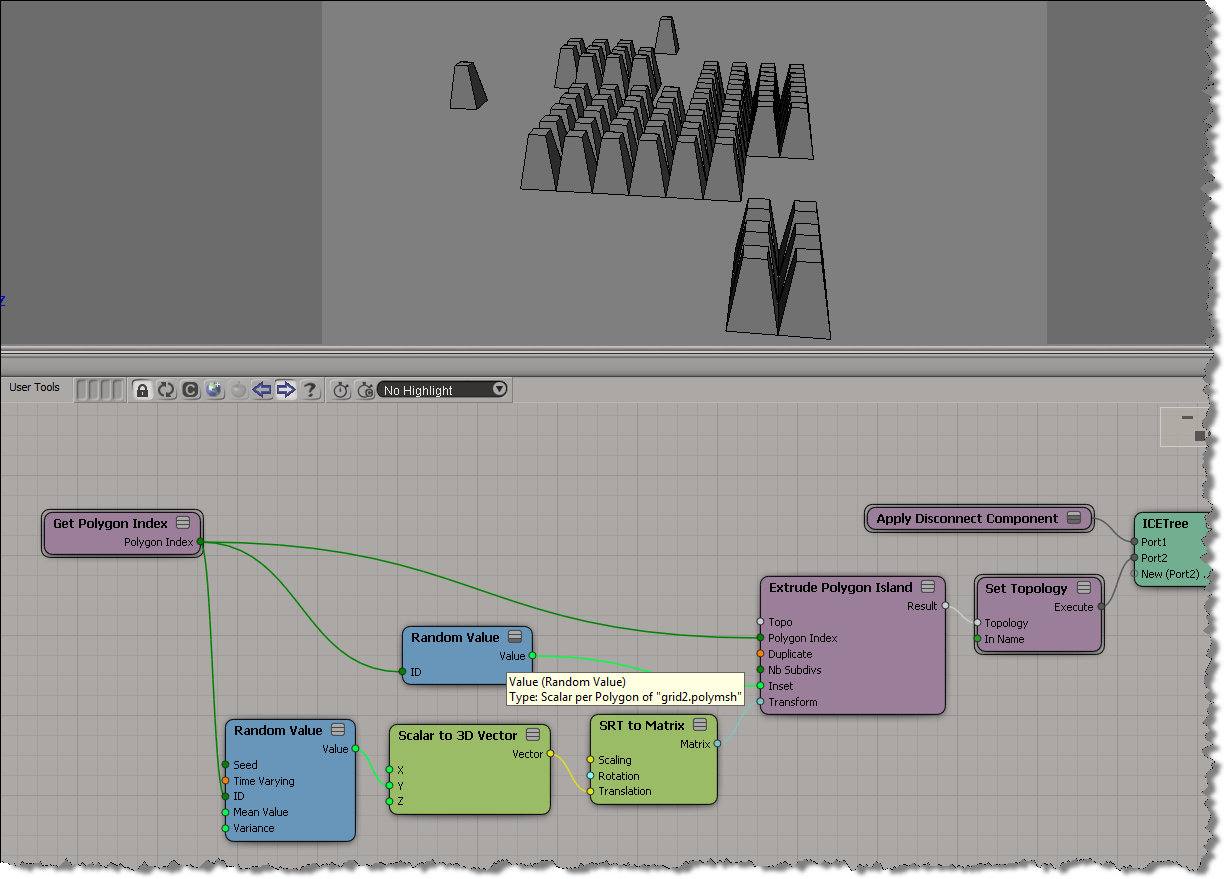Toggle collapse icon on SRT to Matrix node
This screenshot has width=1224, height=879.
point(700,725)
